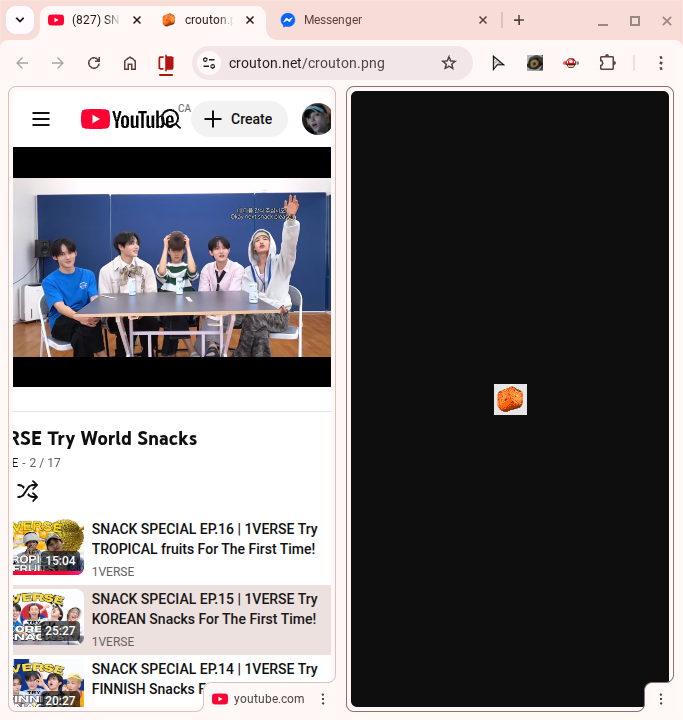Open the youtube.com split pane options menu
Image resolution: width=683 pixels, height=720 pixels.
[323, 699]
